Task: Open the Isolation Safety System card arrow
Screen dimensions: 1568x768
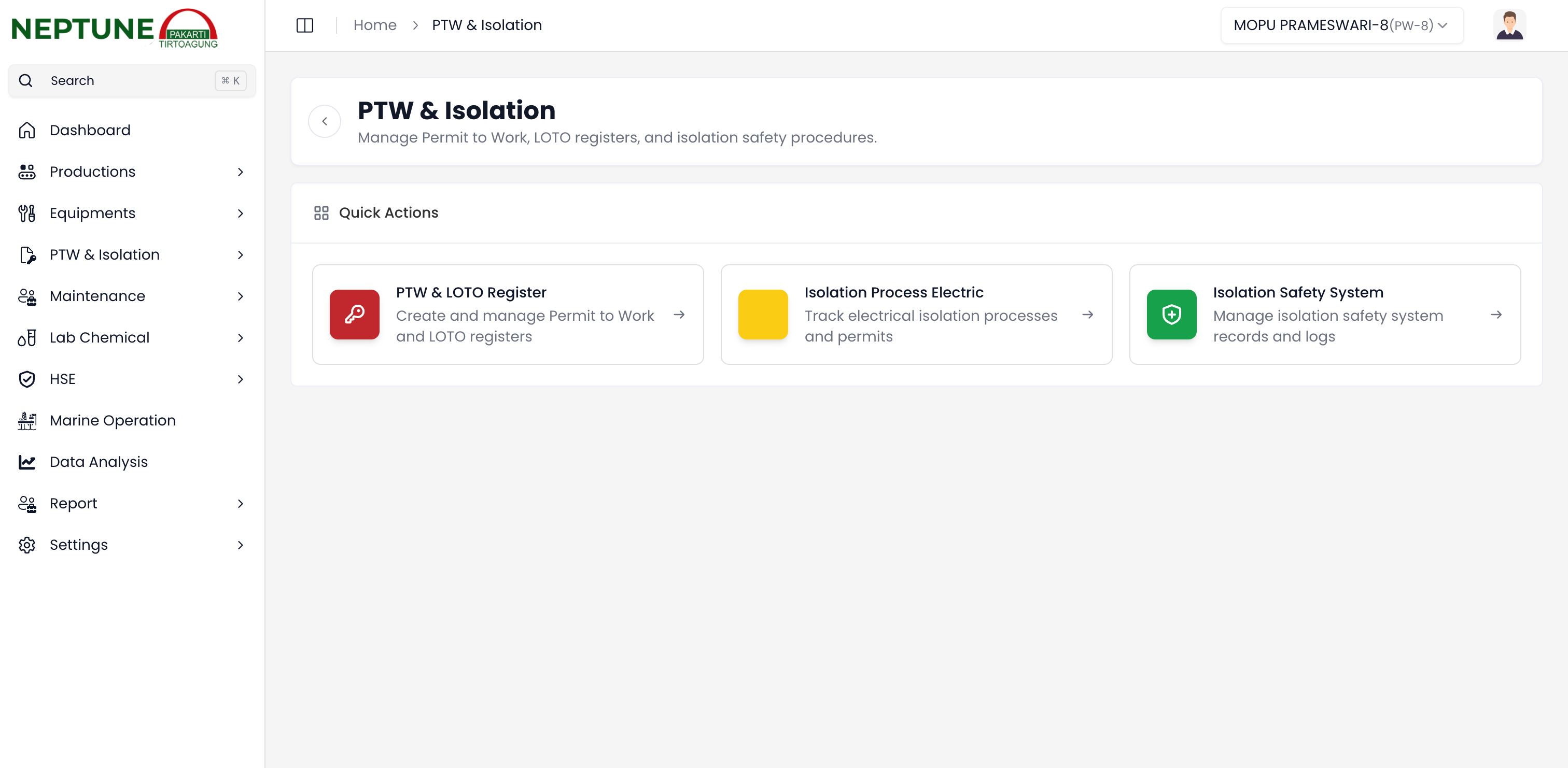Action: (1495, 314)
